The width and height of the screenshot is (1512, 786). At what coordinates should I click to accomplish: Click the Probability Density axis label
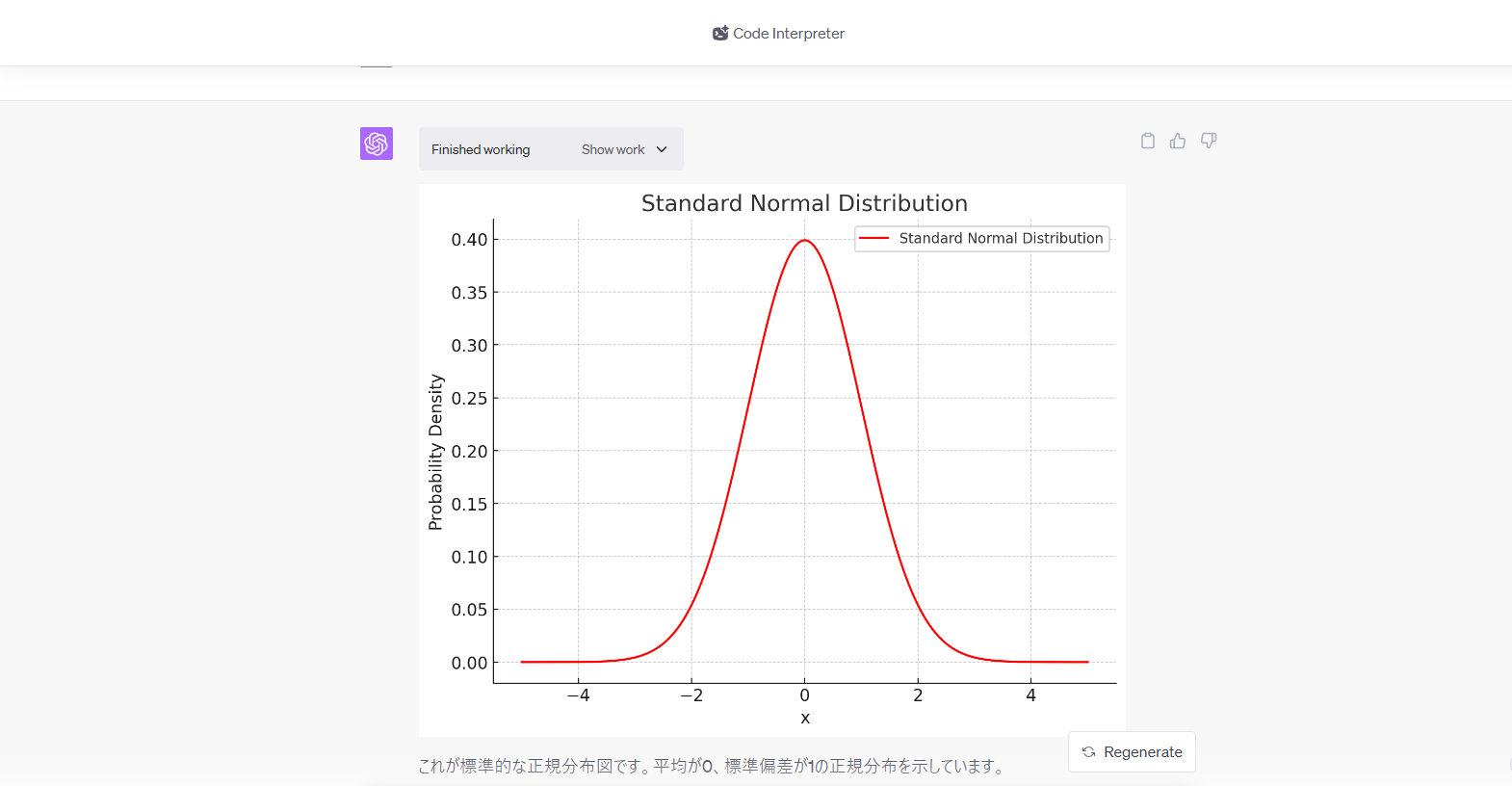[x=435, y=452]
